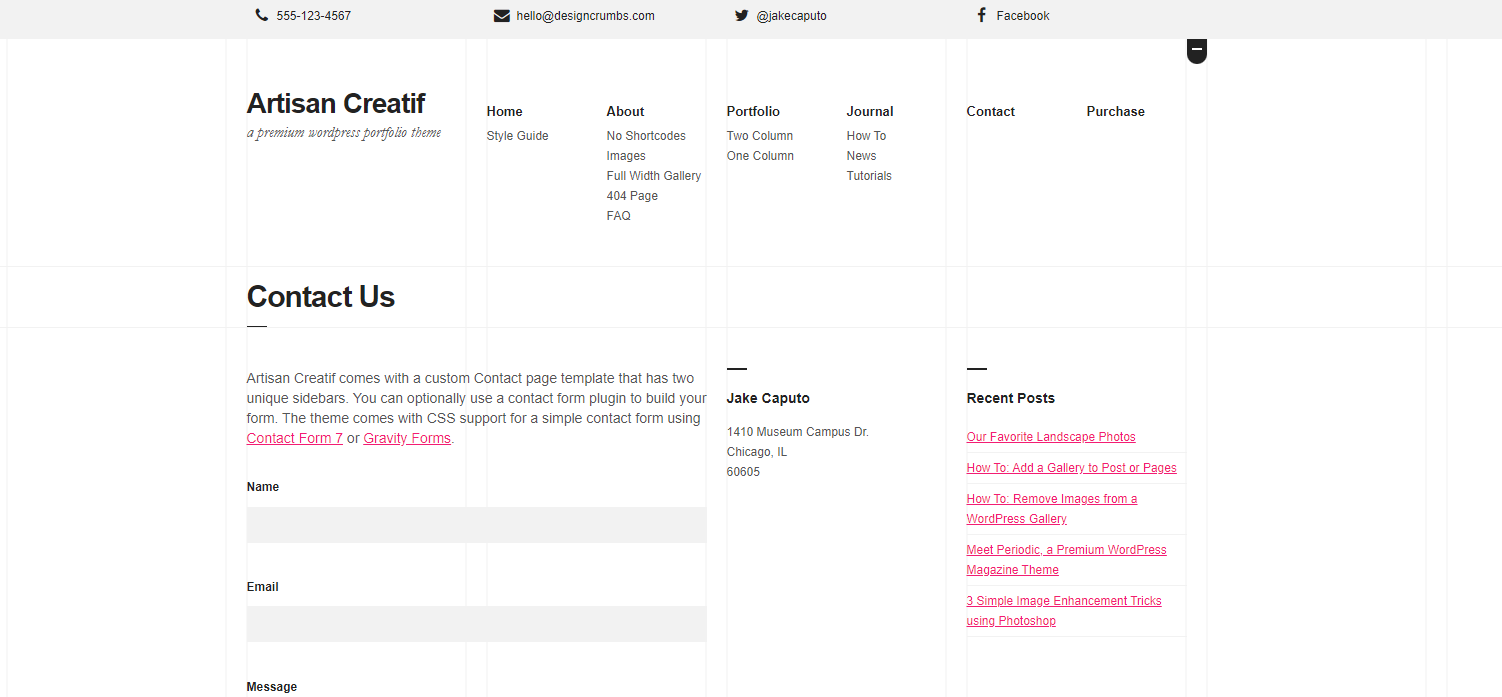The width and height of the screenshot is (1502, 697).
Task: Focus the Name input field
Action: pyautogui.click(x=477, y=525)
